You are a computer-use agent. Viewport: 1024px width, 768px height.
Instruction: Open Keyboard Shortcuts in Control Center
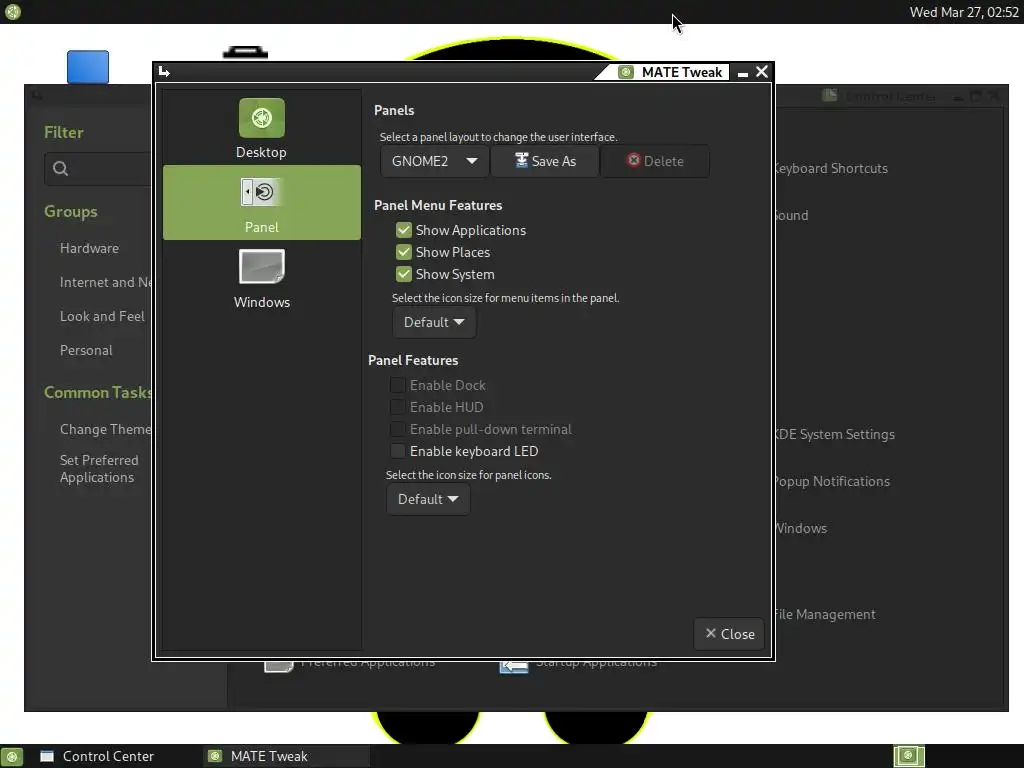point(831,168)
